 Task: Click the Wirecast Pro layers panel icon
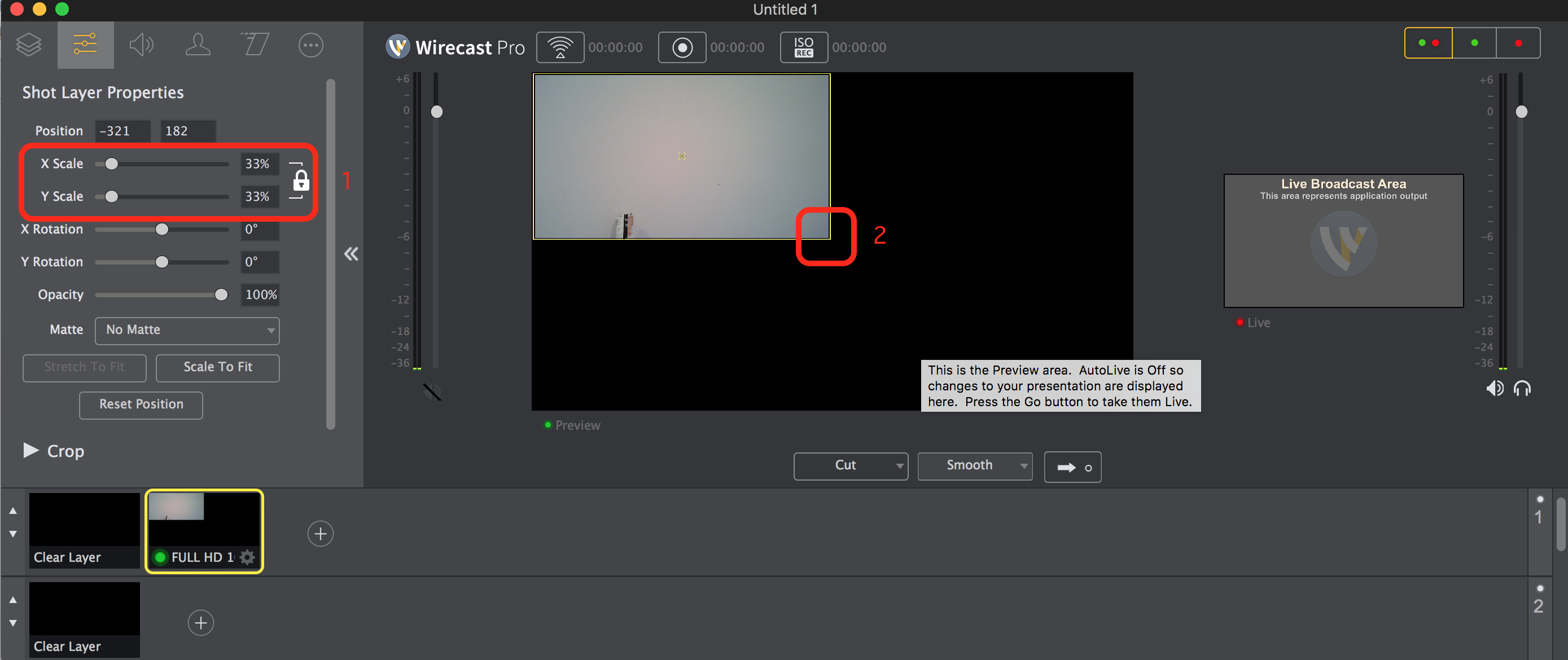click(x=29, y=45)
